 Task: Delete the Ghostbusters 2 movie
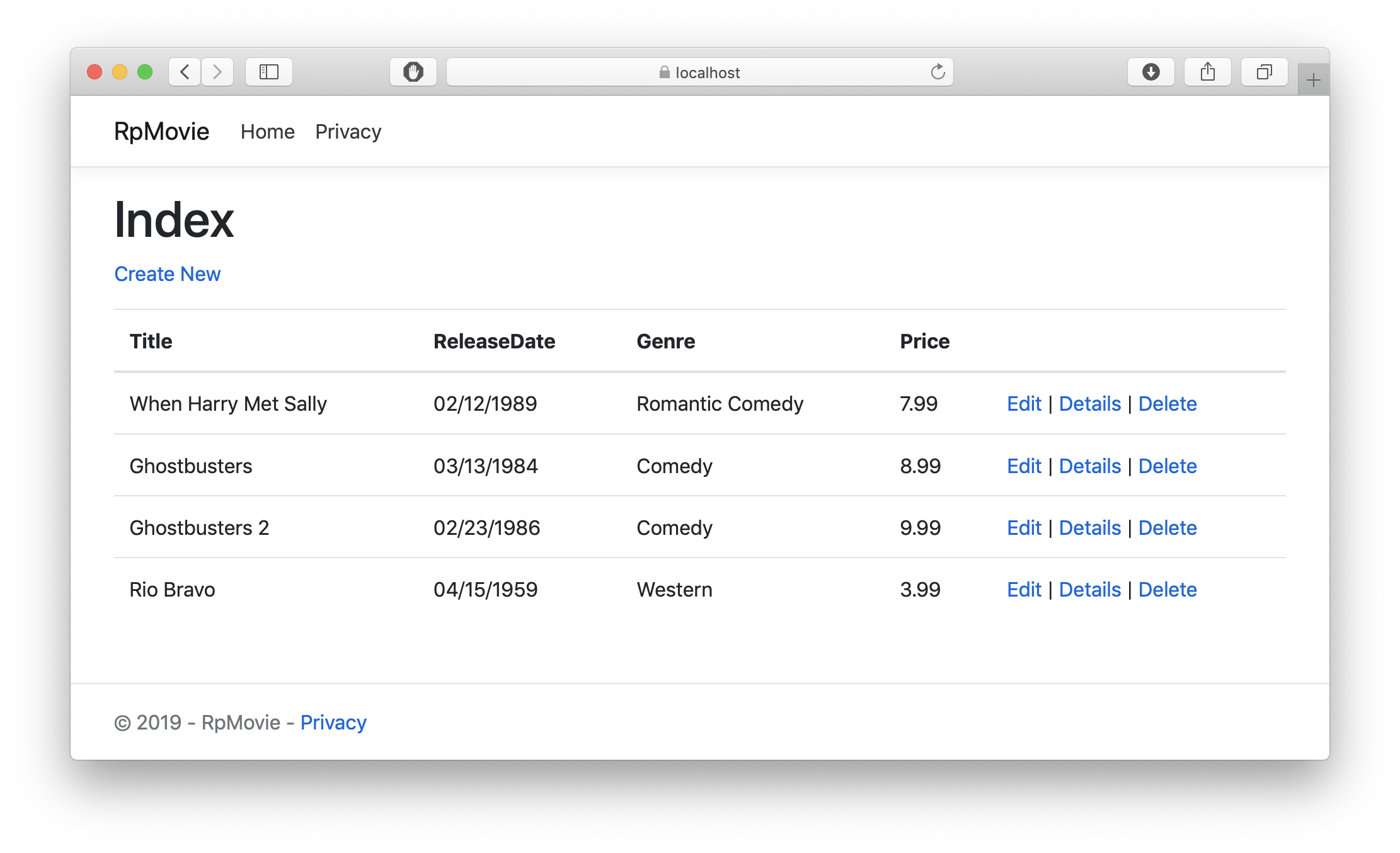click(1167, 528)
